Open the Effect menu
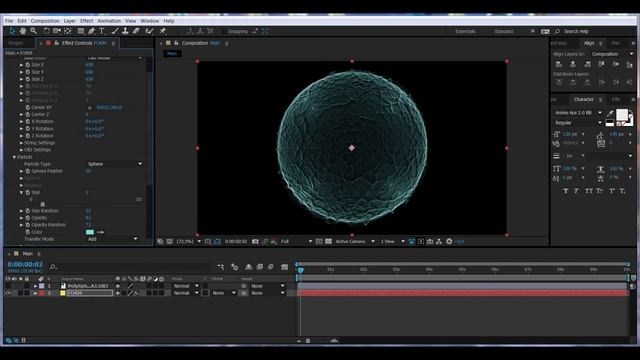640x360 pixels. 87,21
